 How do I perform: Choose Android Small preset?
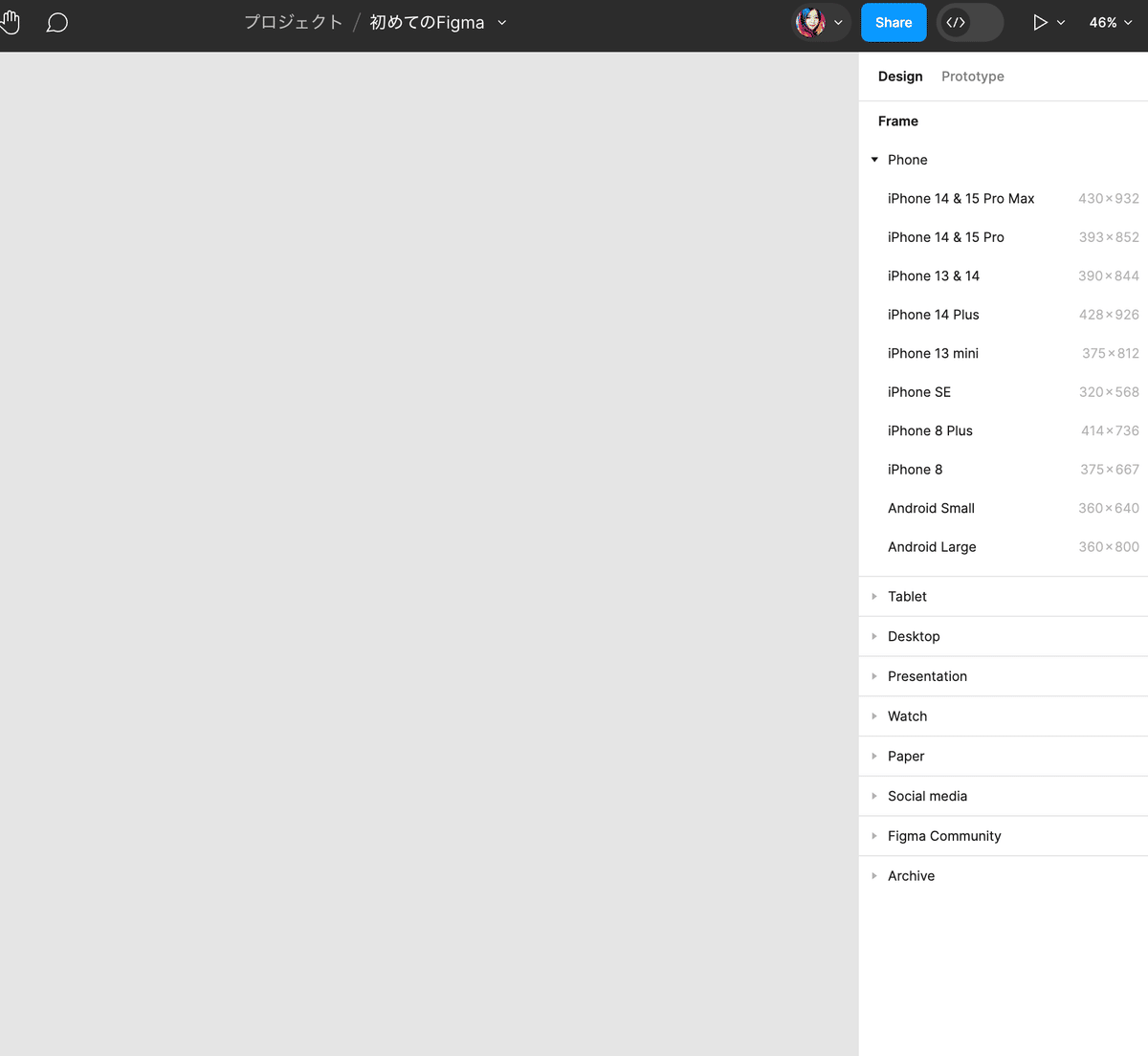[1004, 509]
